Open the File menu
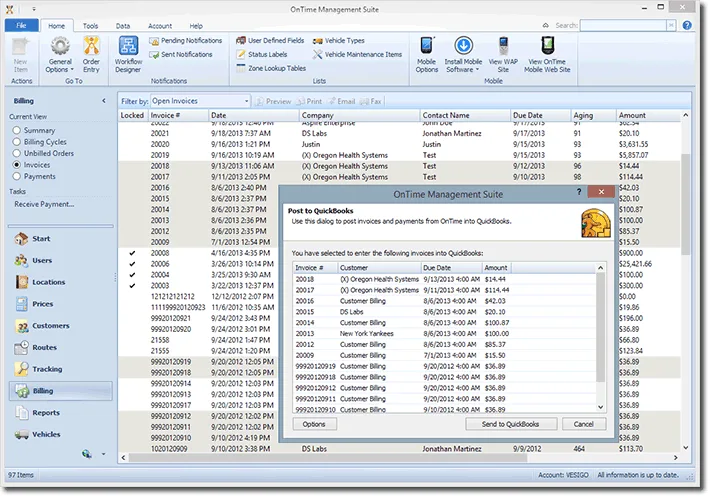This screenshot has height=496, width=710. pos(21,25)
